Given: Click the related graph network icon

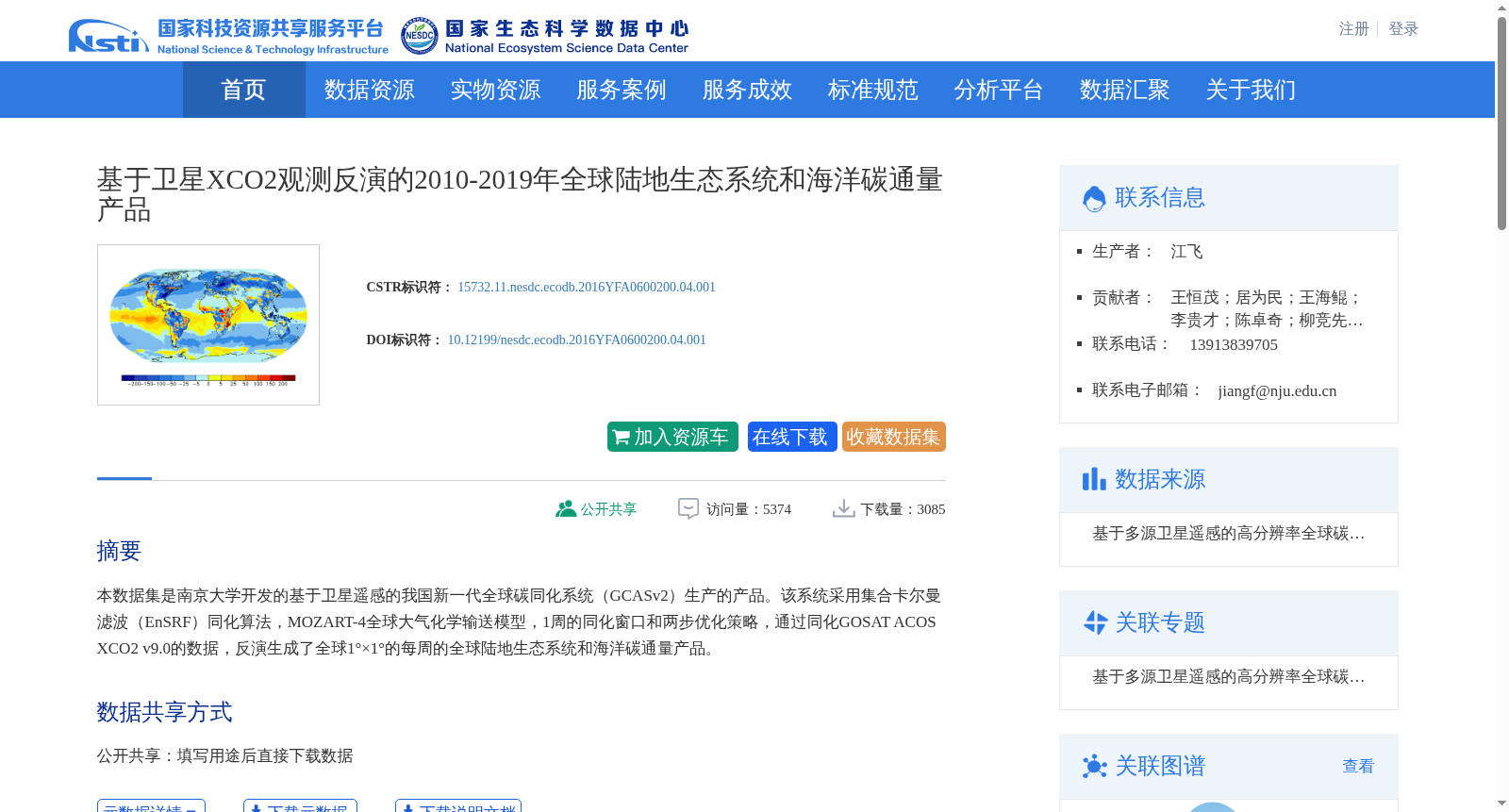Looking at the screenshot, I should tap(1094, 766).
